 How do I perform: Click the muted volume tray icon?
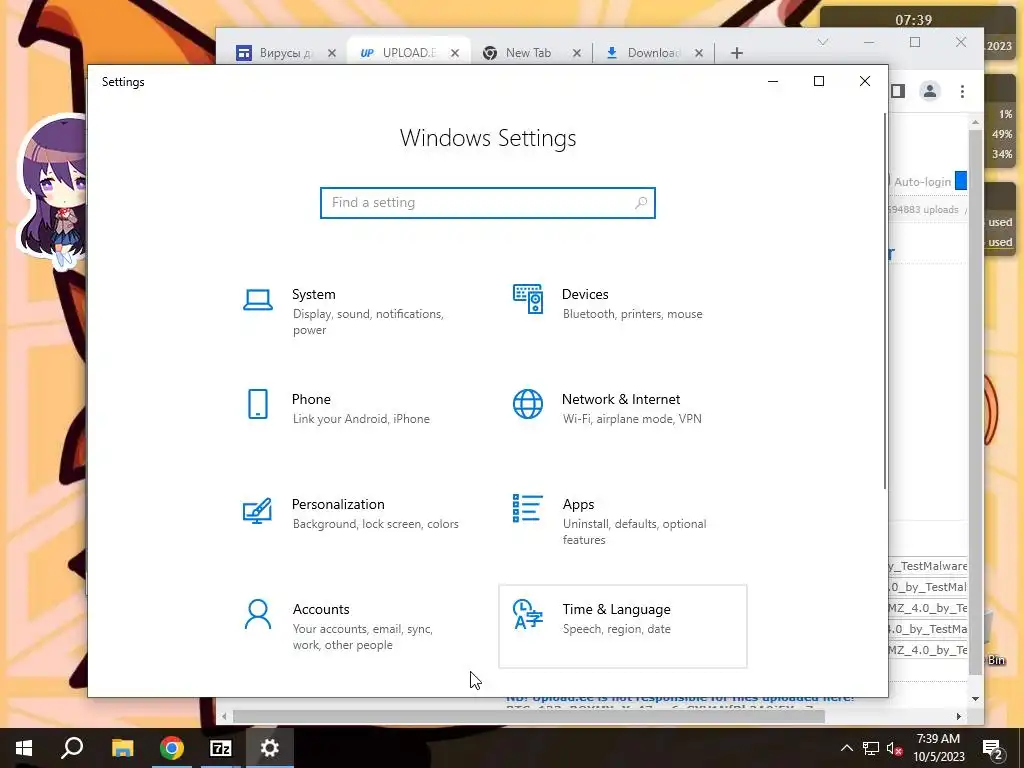tap(894, 748)
